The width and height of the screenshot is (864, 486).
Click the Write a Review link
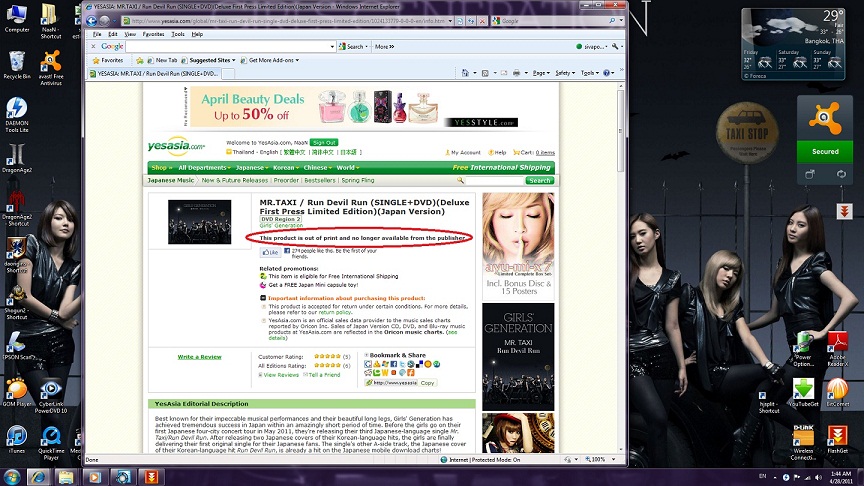[x=199, y=357]
